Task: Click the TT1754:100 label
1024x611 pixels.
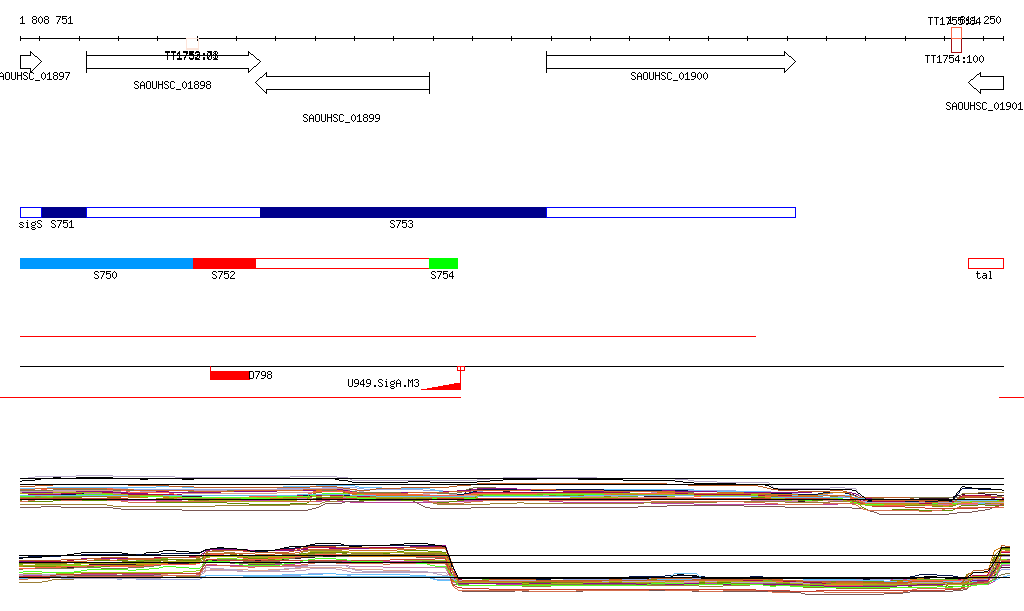Action: (955, 59)
